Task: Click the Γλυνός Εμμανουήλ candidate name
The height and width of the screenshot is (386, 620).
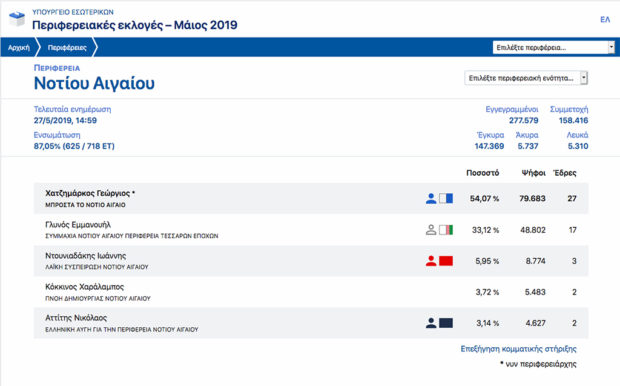Action: point(78,225)
